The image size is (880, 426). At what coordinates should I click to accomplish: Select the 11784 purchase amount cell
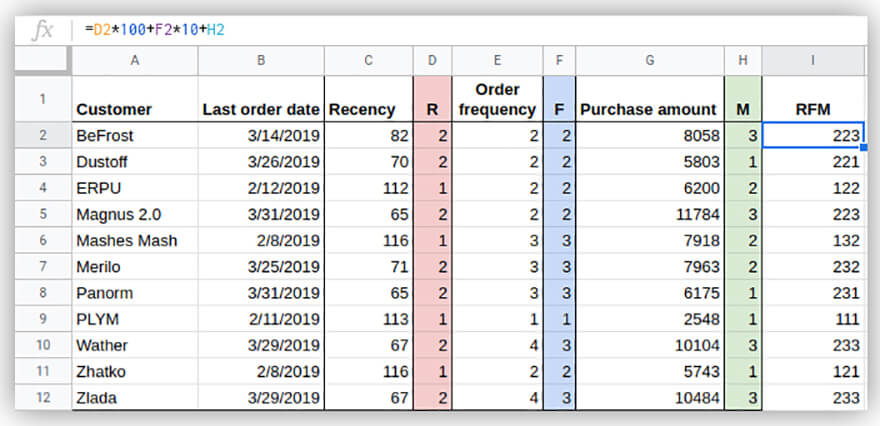(649, 214)
